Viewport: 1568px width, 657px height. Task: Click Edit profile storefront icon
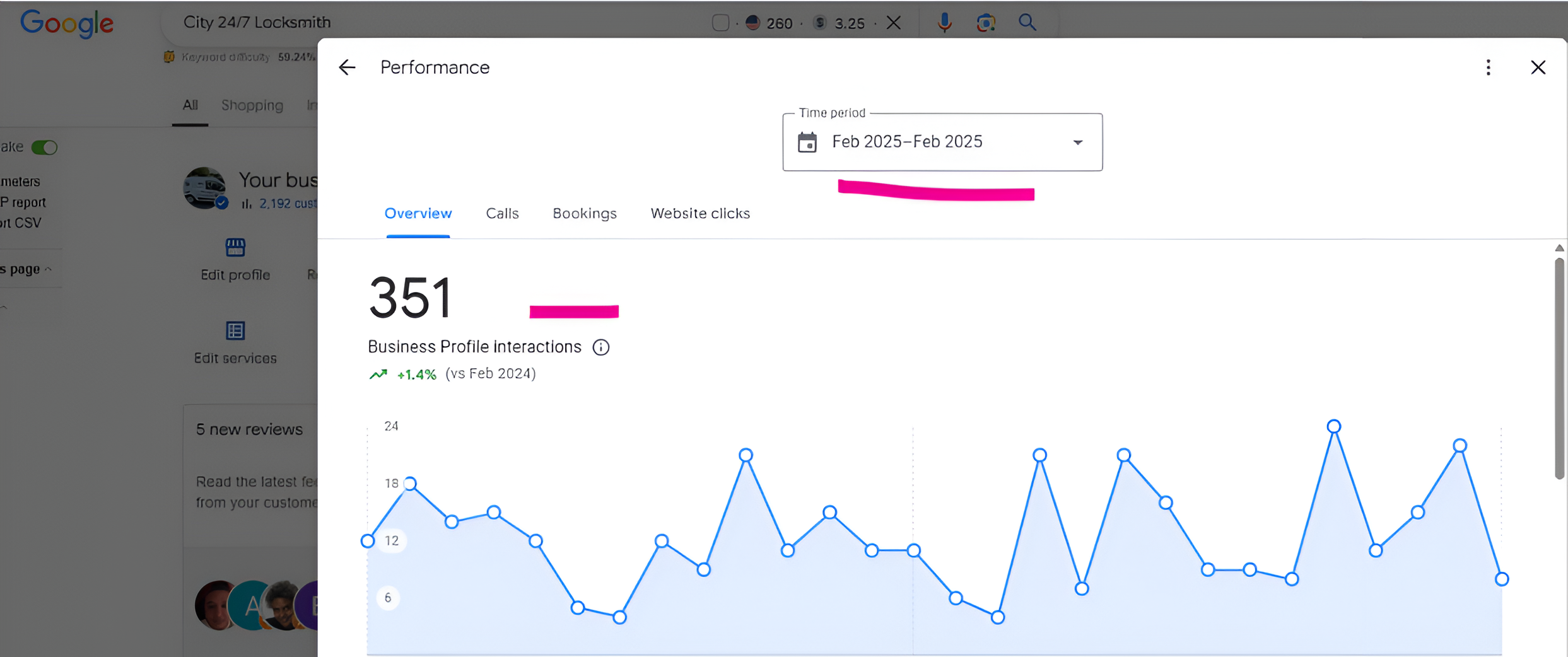tap(235, 248)
